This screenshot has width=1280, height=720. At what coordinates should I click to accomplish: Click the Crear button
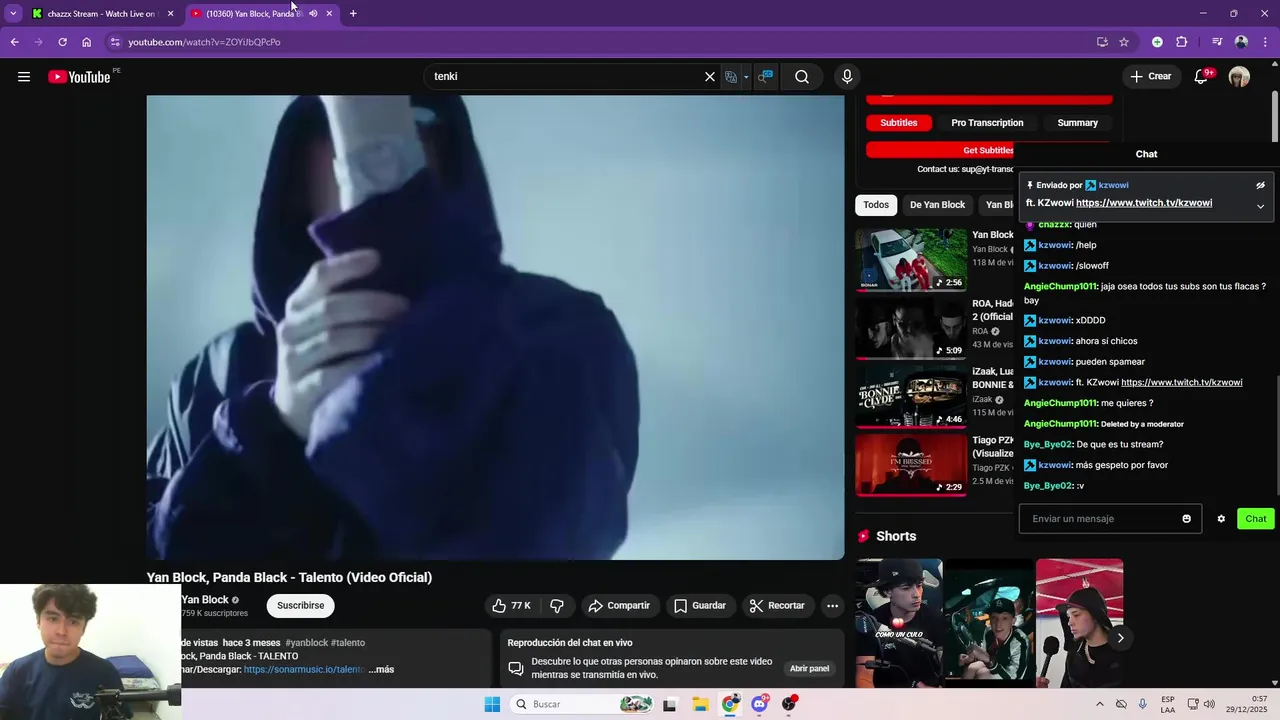click(1150, 76)
